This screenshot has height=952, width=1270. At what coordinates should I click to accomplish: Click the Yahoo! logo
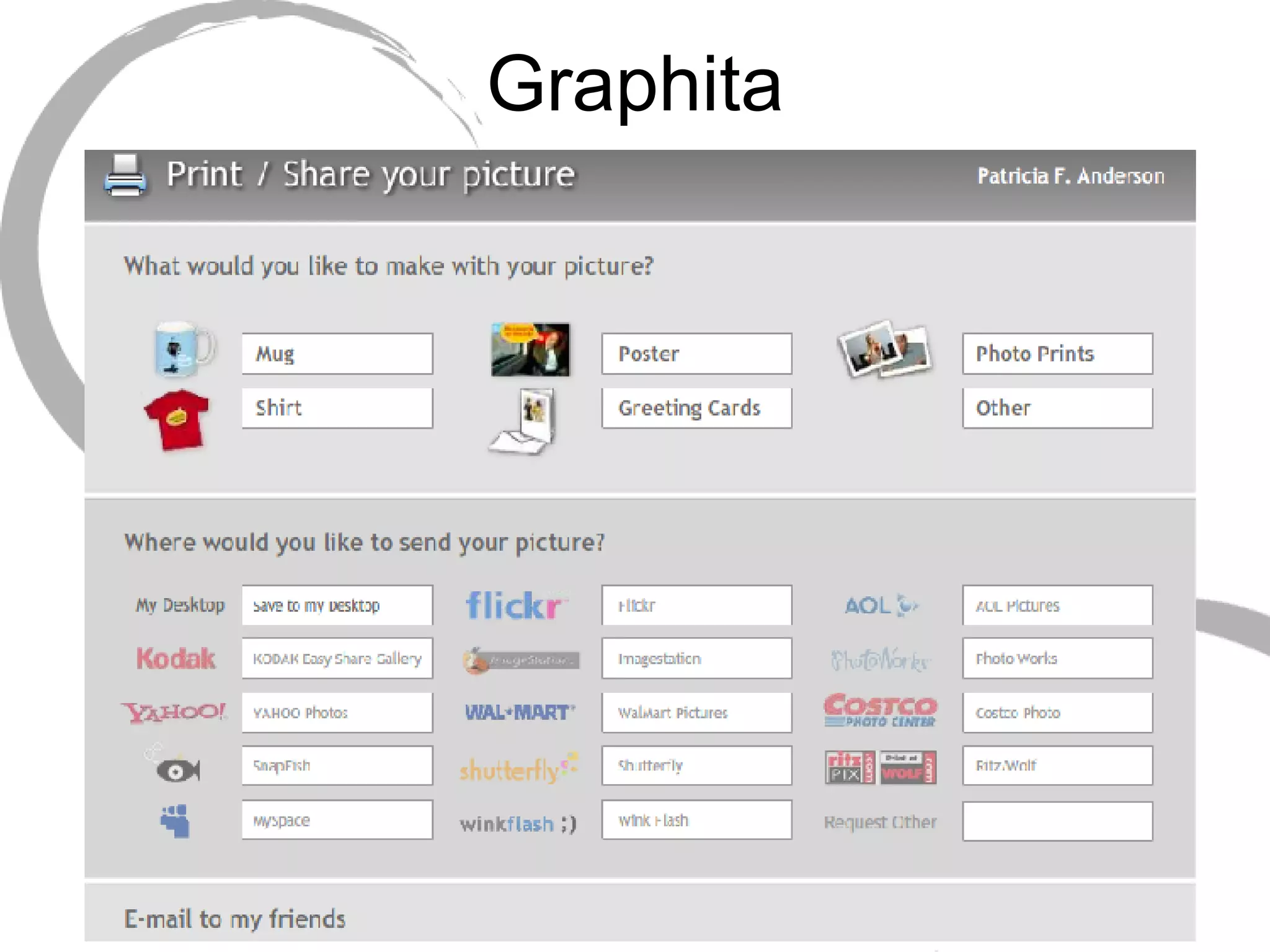click(174, 713)
